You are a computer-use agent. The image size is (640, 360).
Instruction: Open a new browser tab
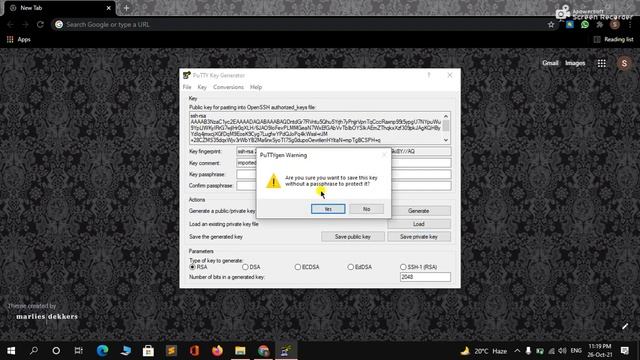click(x=127, y=8)
